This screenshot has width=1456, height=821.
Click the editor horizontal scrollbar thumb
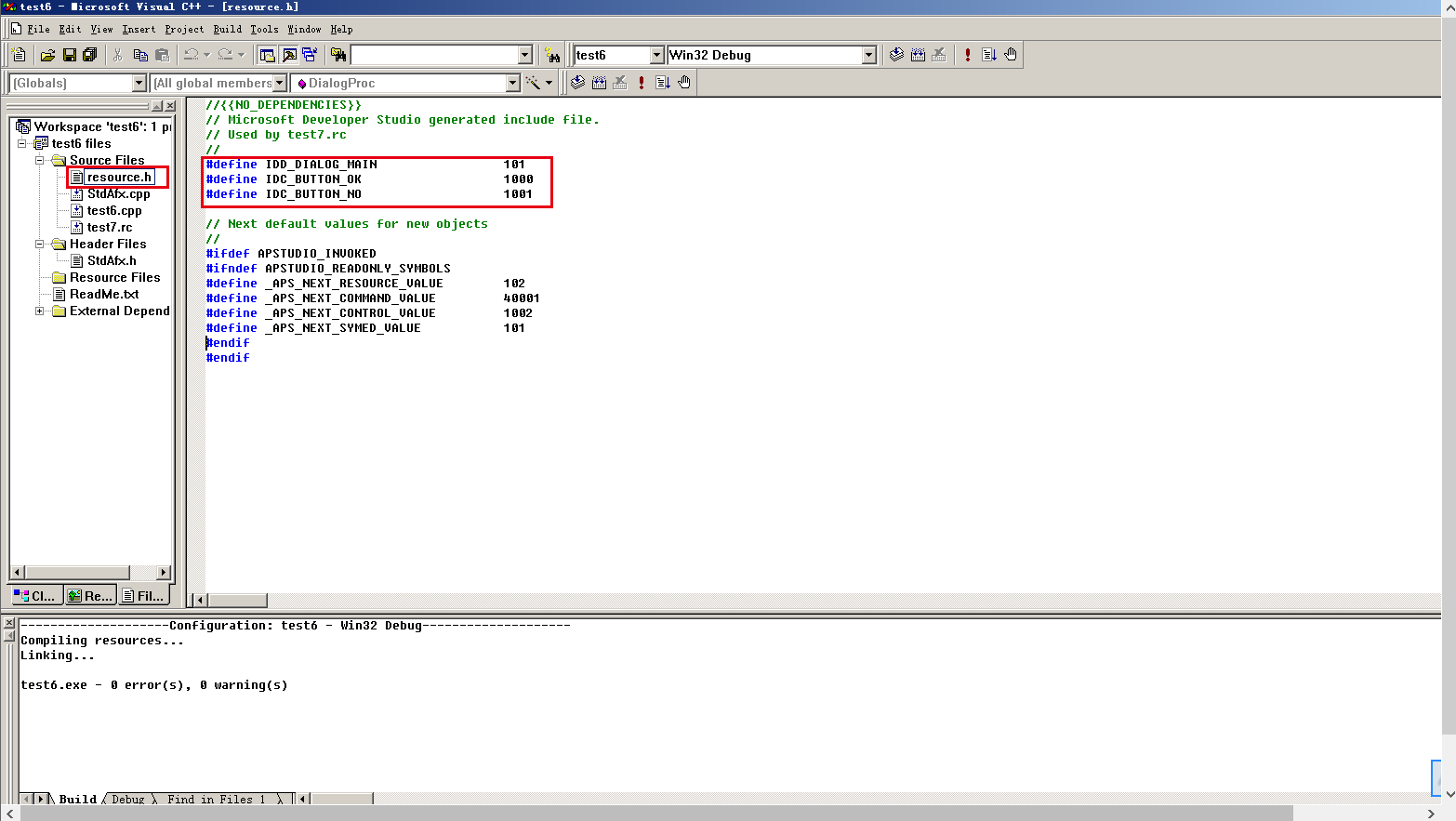pyautogui.click(x=237, y=601)
